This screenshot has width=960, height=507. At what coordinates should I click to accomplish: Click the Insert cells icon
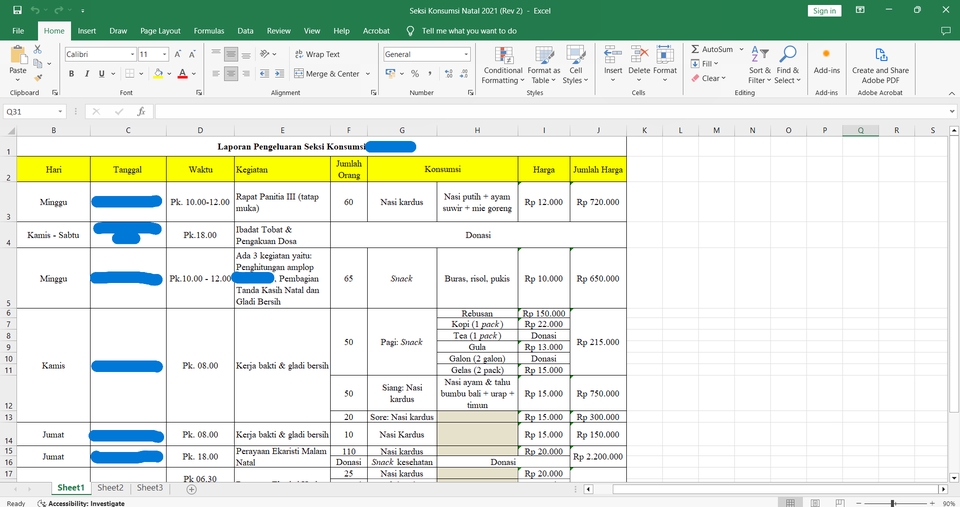tap(613, 55)
